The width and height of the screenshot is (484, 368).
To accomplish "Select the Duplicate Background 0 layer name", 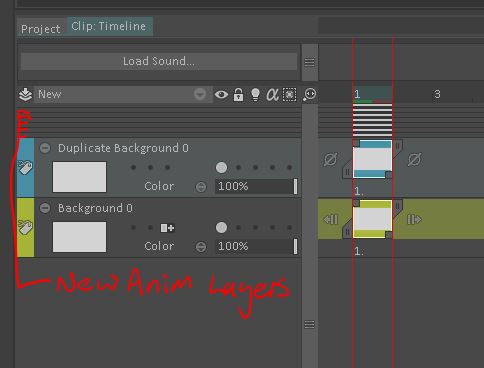I will [123, 148].
